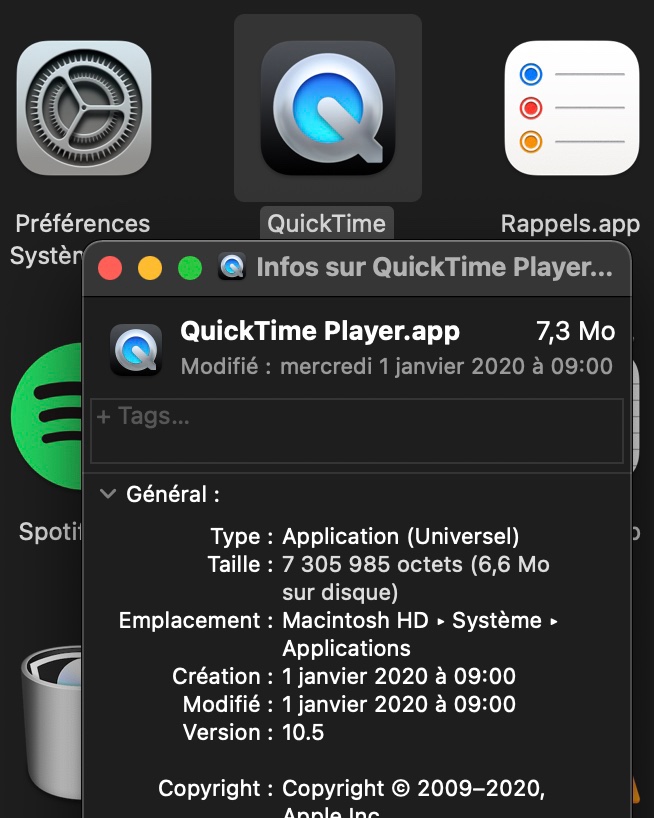Click the Création 1 janvier 2020 value
654x818 pixels.
[x=399, y=677]
